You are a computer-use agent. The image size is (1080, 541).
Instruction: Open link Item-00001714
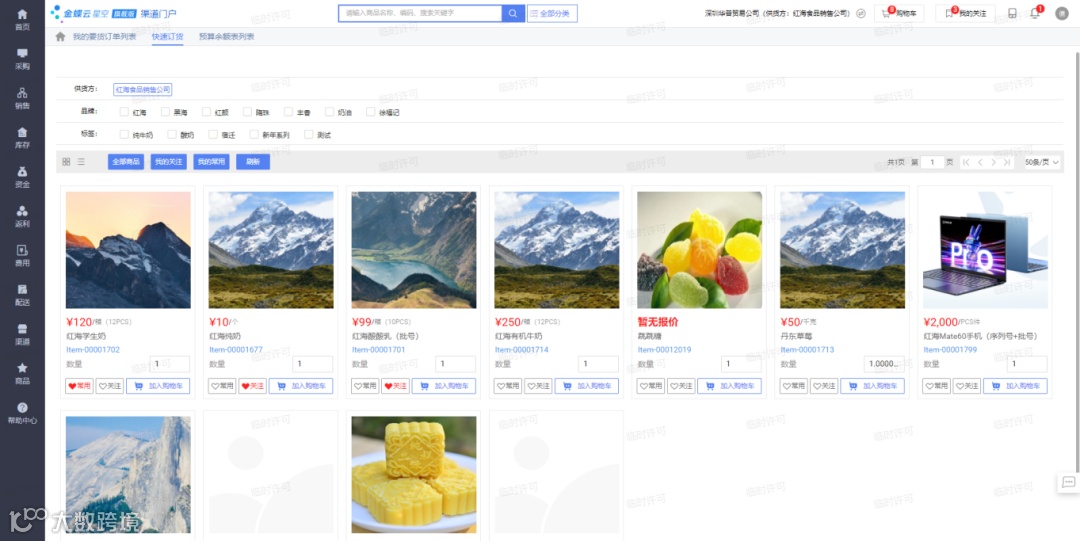pos(521,350)
